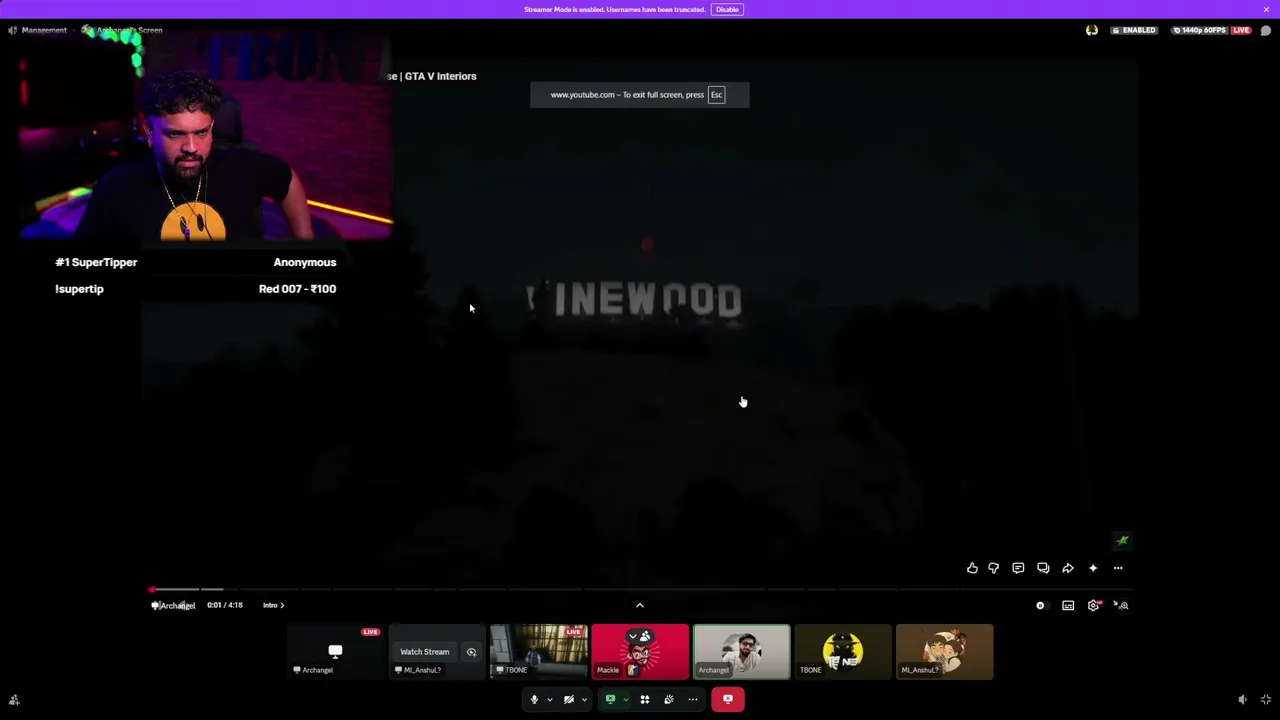Open screen share options dropdown arrow

[x=625, y=699]
